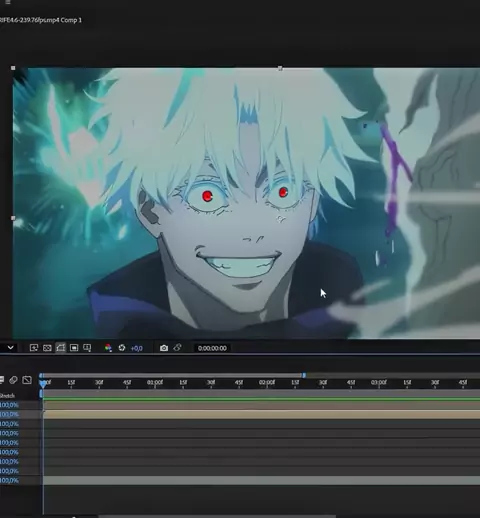
Task: Click the work area end handle
Action: pyautogui.click(x=304, y=375)
